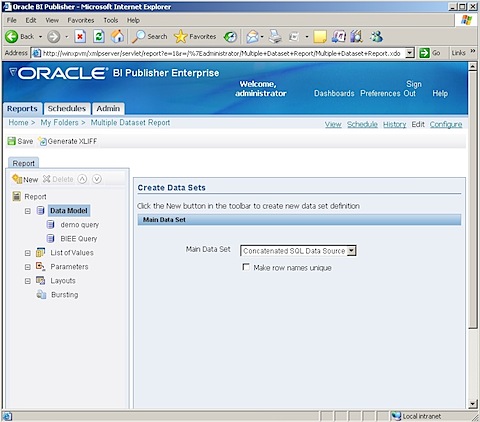Move item down with circled arrow
The height and width of the screenshot is (422, 480).
(97, 179)
